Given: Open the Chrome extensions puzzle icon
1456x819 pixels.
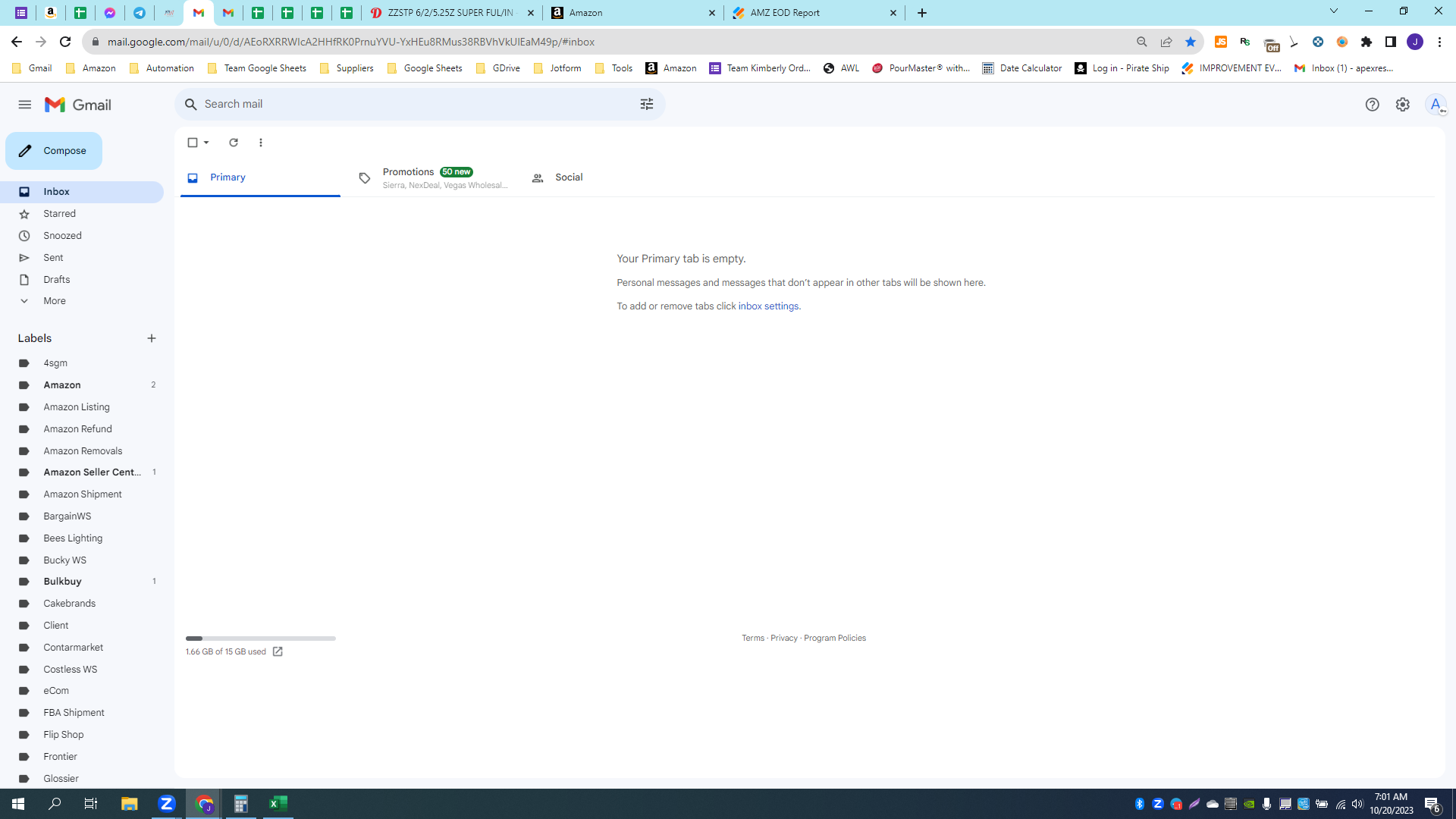Looking at the screenshot, I should pos(1367,42).
